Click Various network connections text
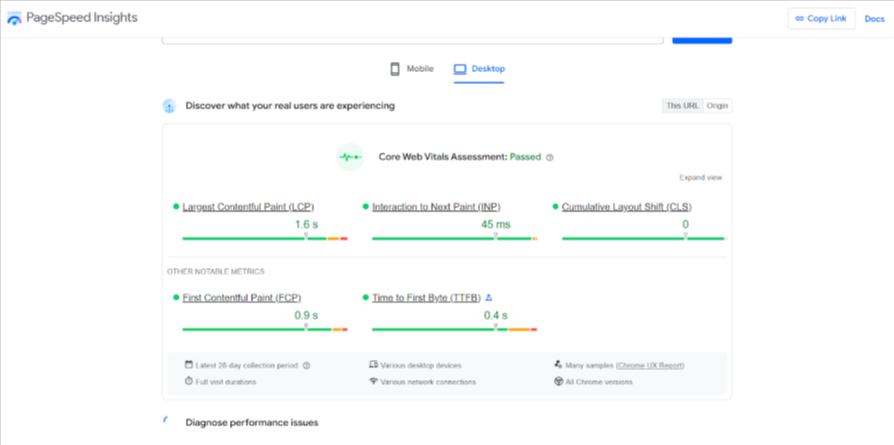This screenshot has width=894, height=445. [x=428, y=382]
